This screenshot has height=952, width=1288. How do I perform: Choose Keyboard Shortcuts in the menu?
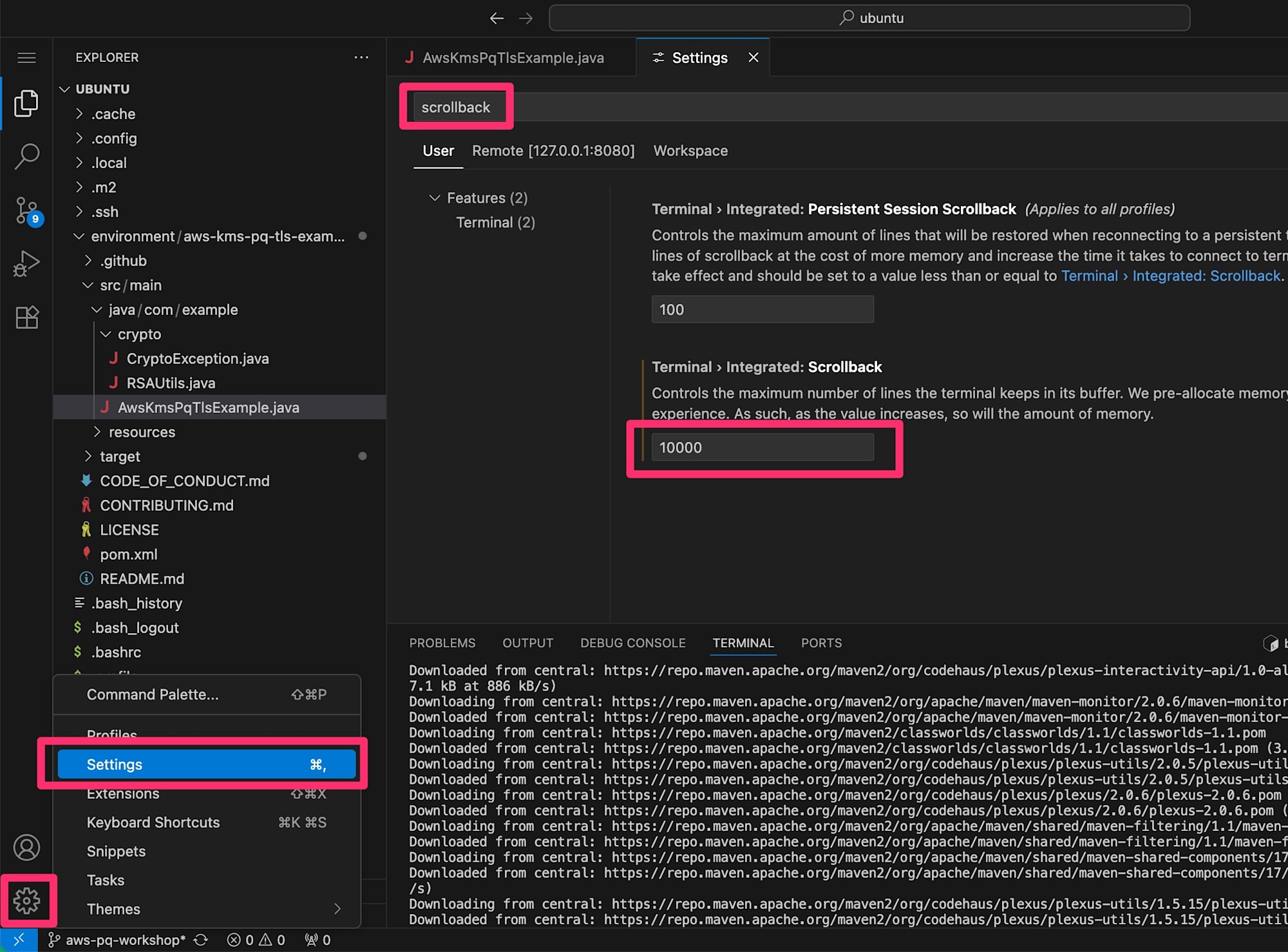click(206, 823)
